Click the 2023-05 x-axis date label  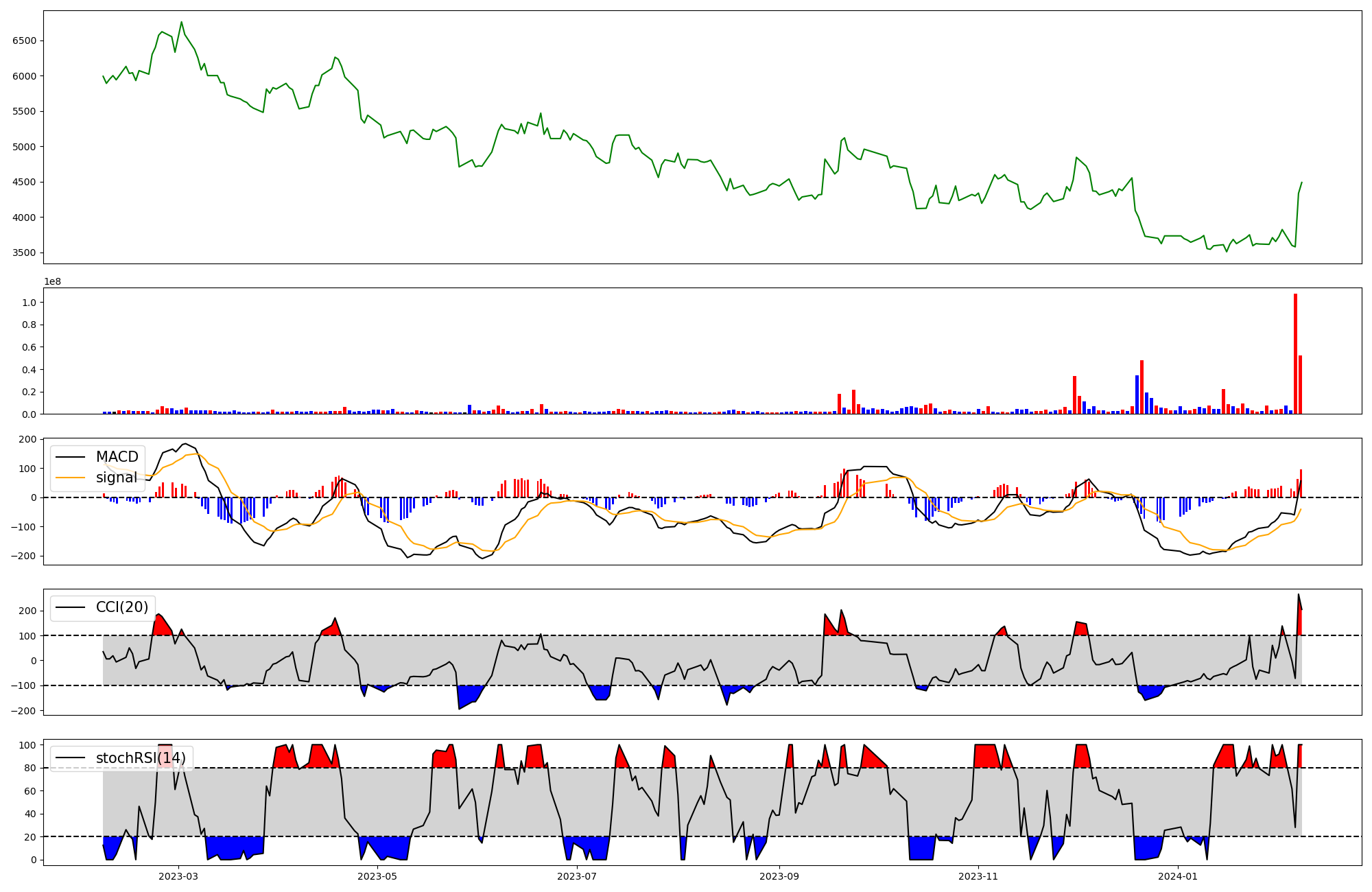[377, 876]
